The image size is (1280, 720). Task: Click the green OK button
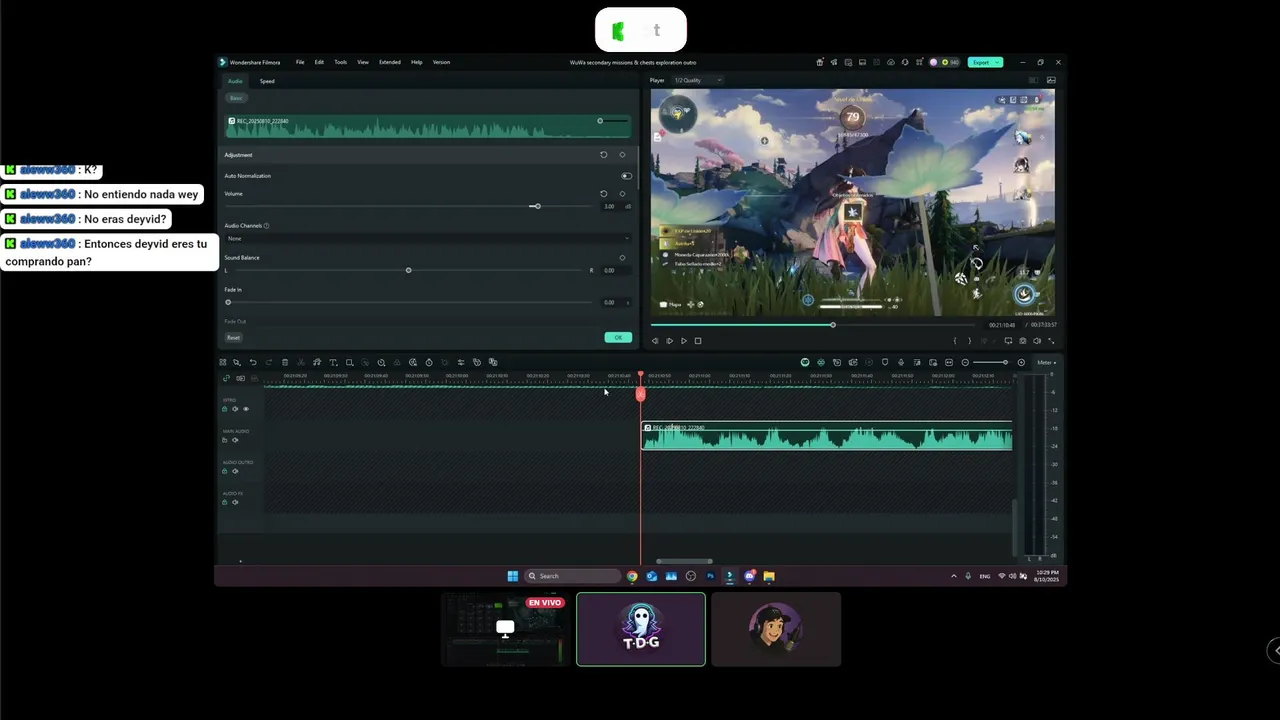pyautogui.click(x=618, y=337)
